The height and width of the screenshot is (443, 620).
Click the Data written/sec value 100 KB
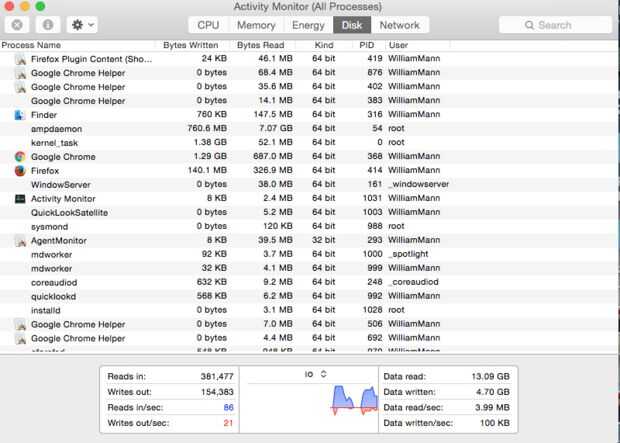[495, 423]
